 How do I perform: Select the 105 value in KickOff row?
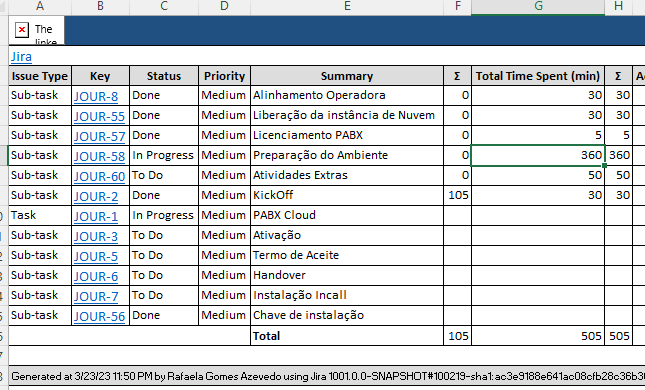click(458, 195)
